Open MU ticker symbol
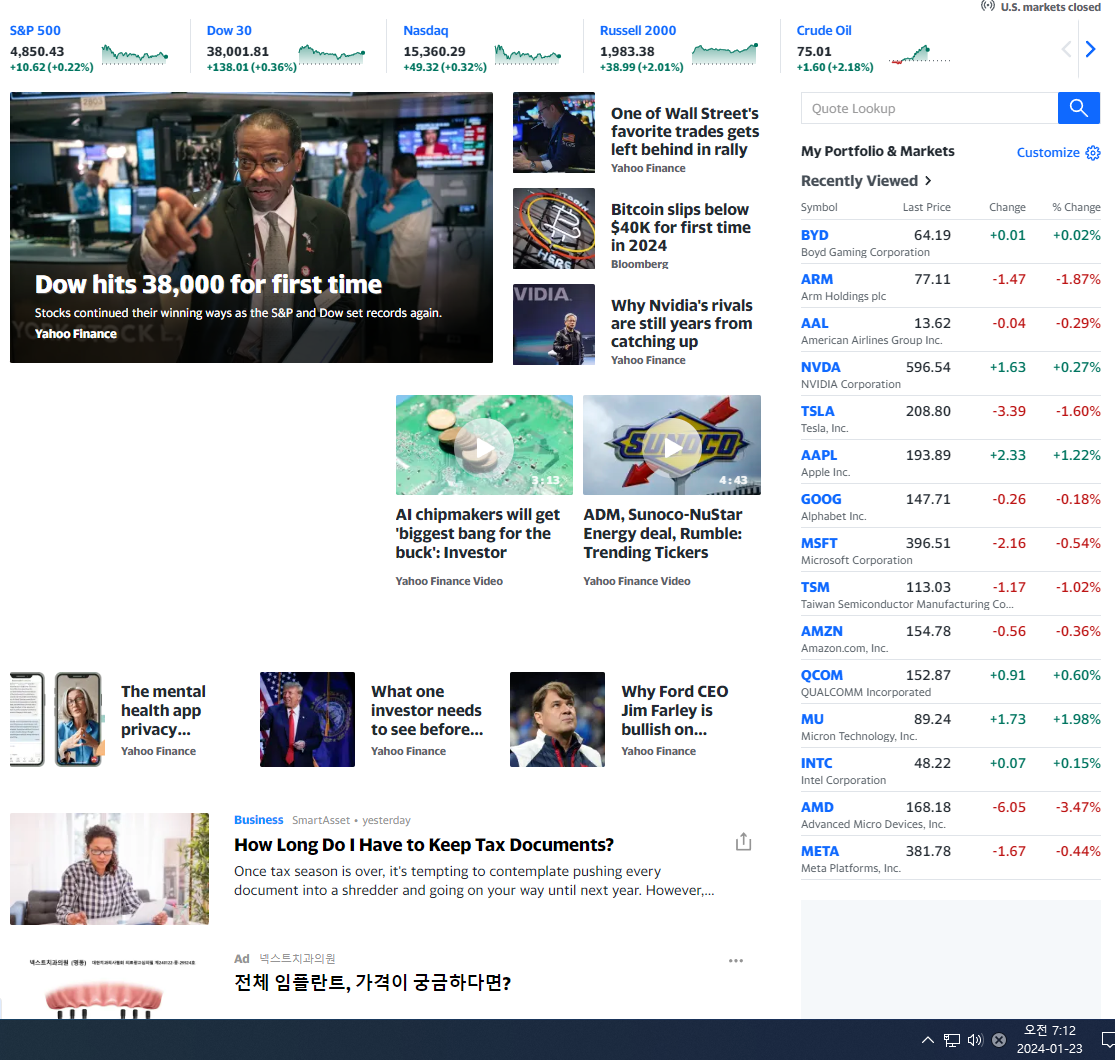Viewport: 1115px width, 1060px height. pos(812,720)
